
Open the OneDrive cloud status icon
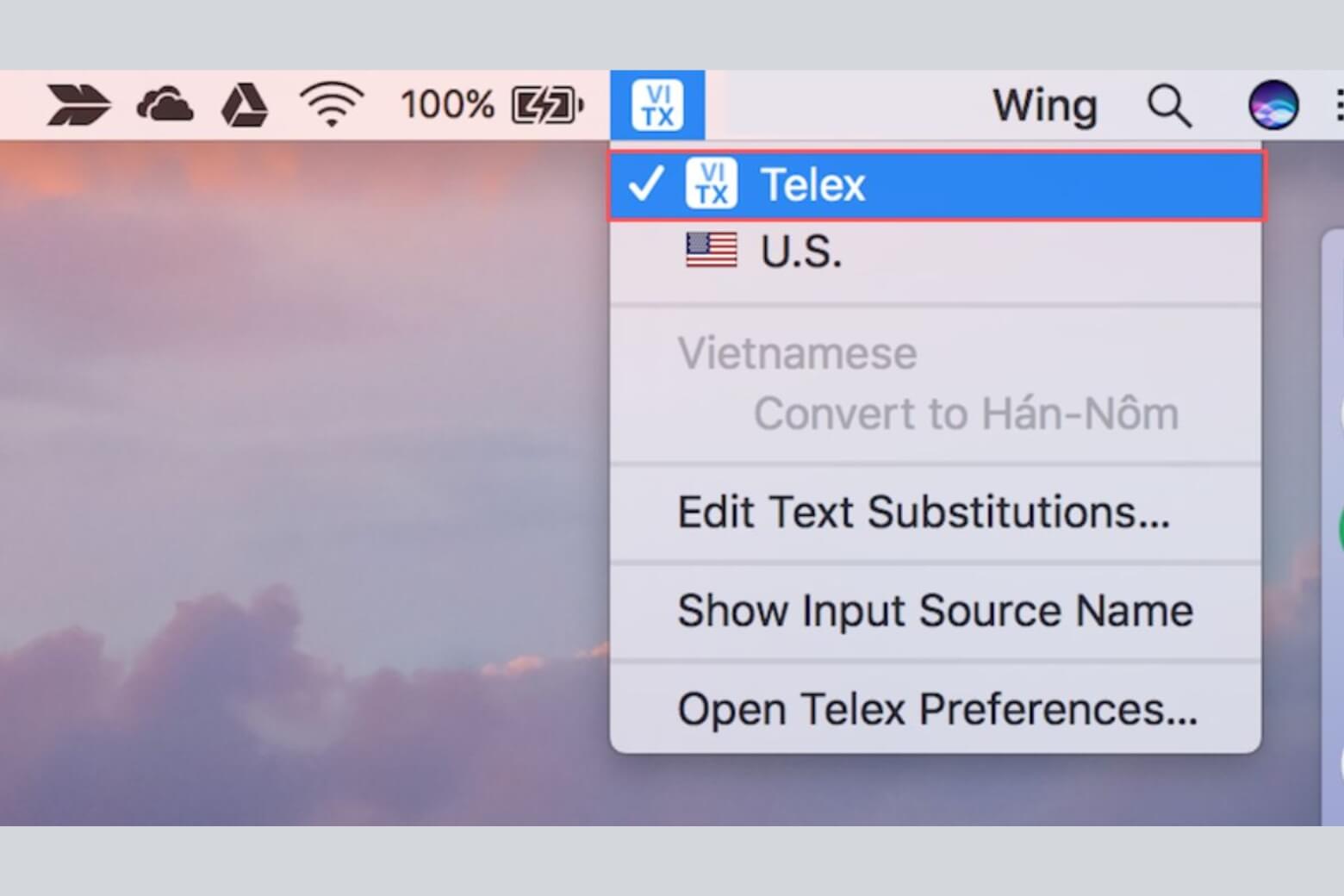click(x=165, y=106)
